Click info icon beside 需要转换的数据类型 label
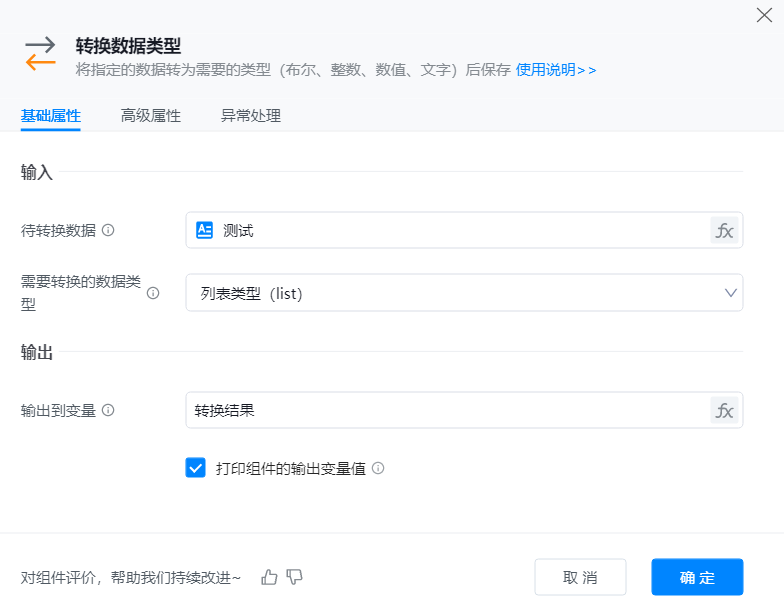 [x=153, y=293]
